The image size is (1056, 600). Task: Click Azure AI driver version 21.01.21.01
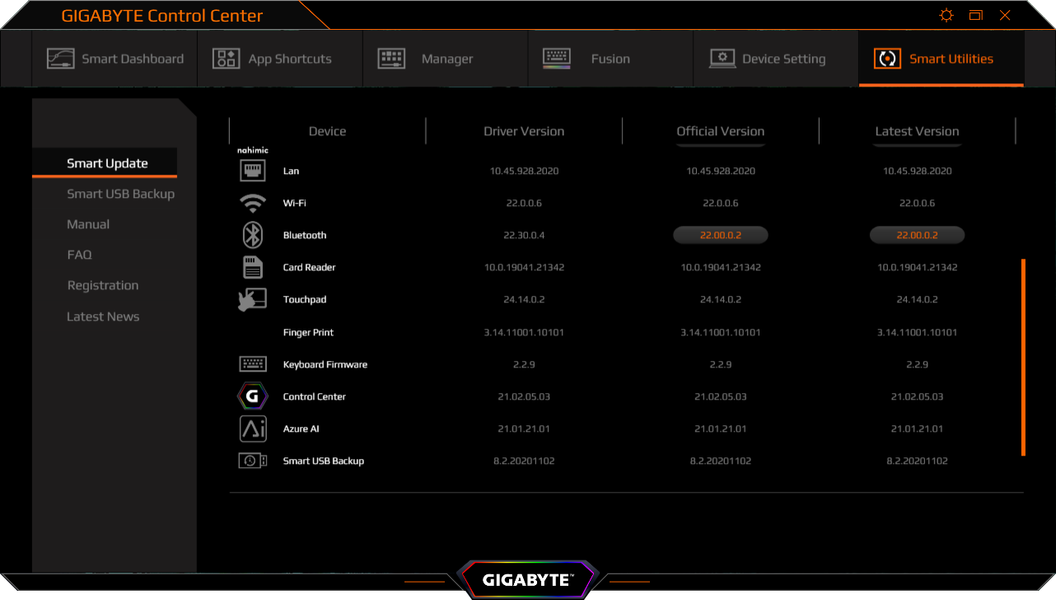[524, 429]
